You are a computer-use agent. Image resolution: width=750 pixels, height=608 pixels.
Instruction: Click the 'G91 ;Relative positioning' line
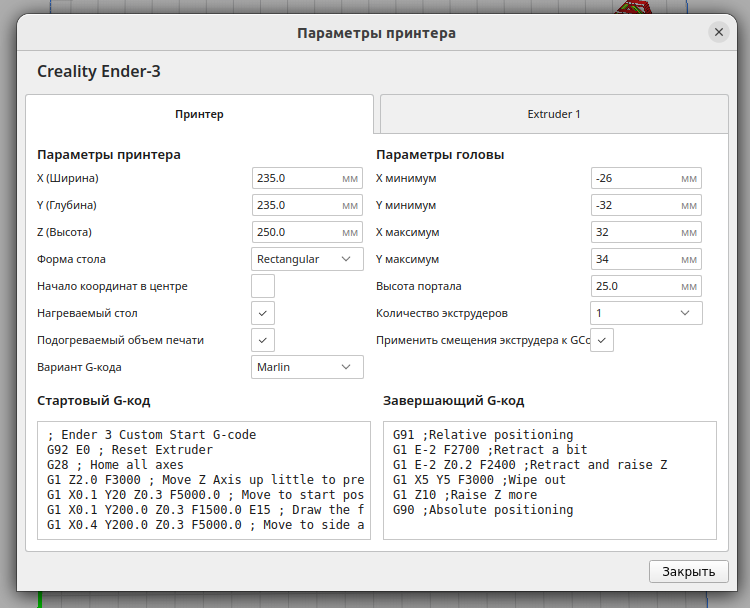pos(483,435)
